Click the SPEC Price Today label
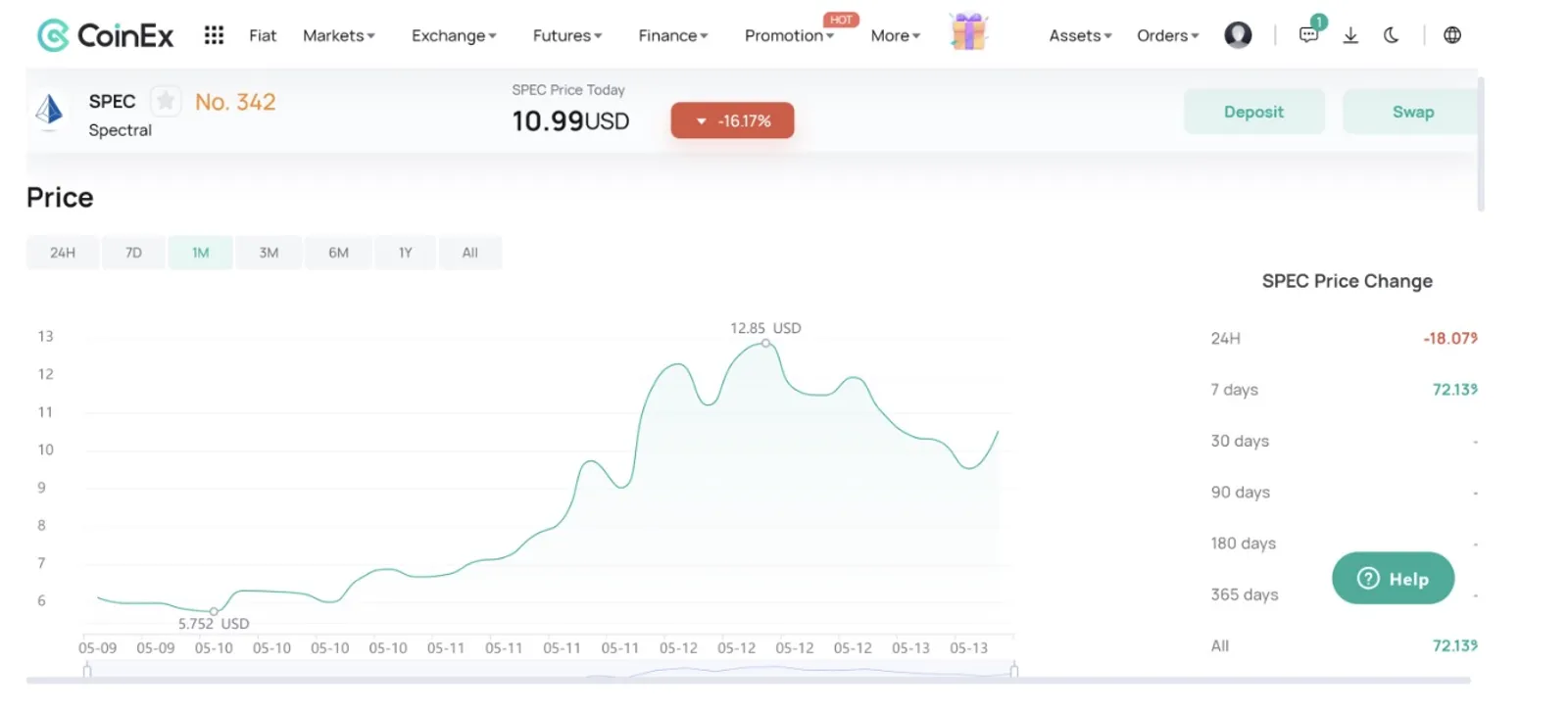 568,90
